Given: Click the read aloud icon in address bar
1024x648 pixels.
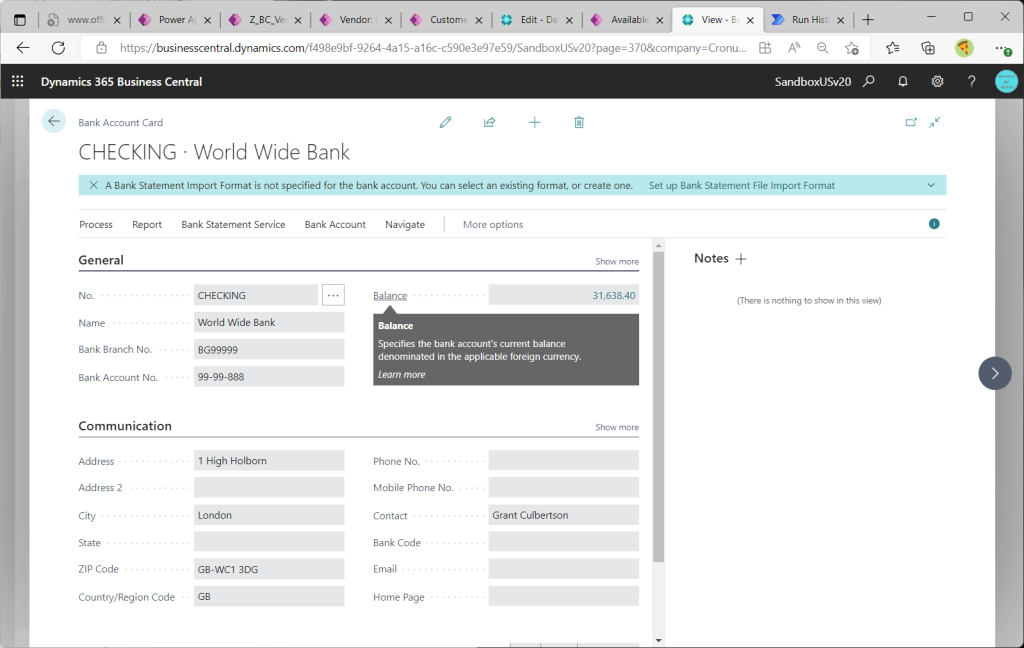Looking at the screenshot, I should [x=793, y=48].
